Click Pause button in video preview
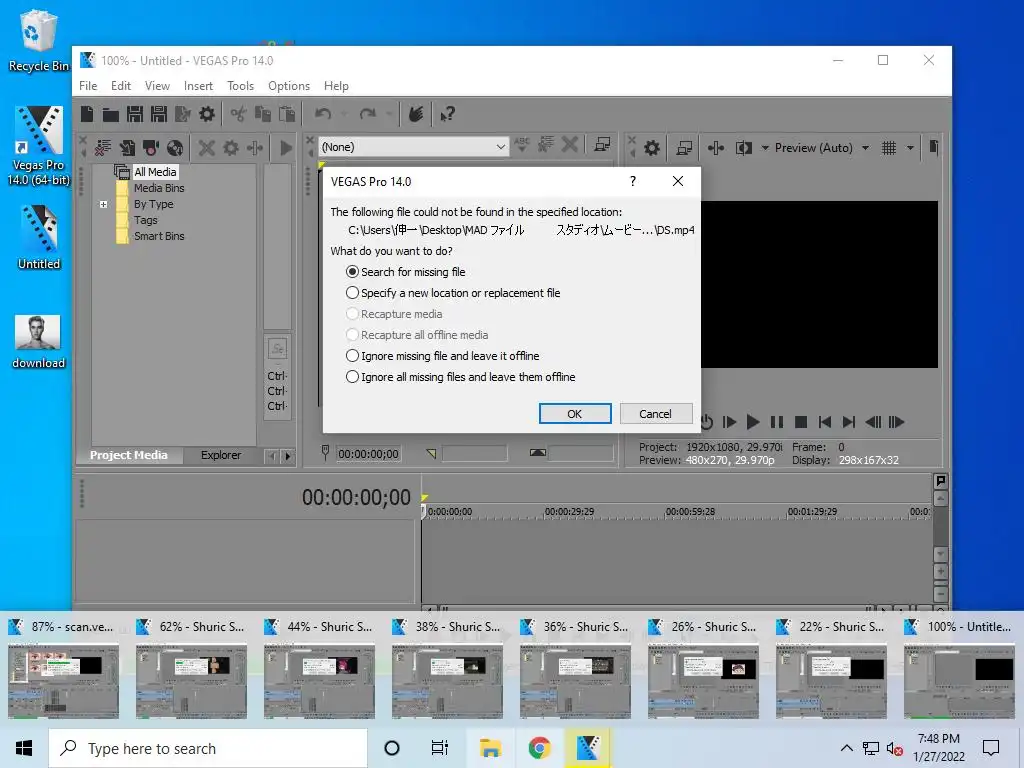Image resolution: width=1024 pixels, height=768 pixels. click(776, 422)
